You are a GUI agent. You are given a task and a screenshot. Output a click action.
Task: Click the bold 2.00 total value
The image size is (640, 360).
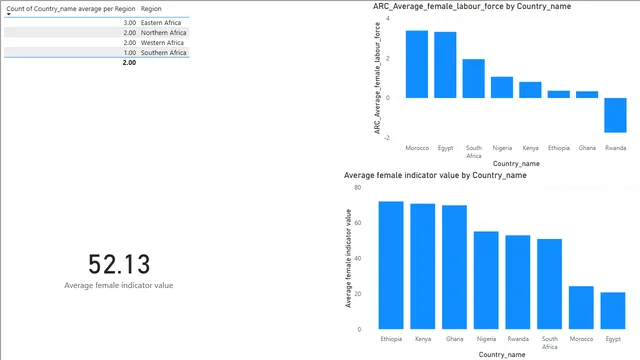click(129, 62)
